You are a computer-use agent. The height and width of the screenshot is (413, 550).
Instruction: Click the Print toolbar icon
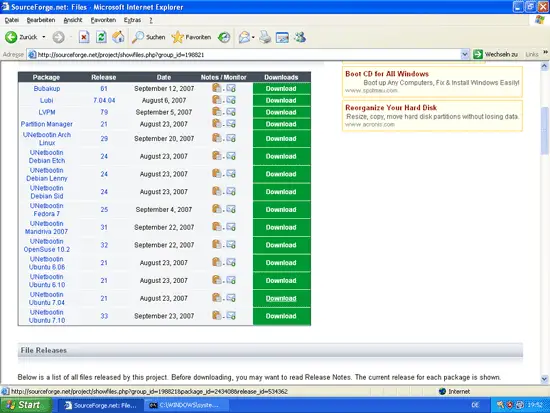tap(265, 37)
